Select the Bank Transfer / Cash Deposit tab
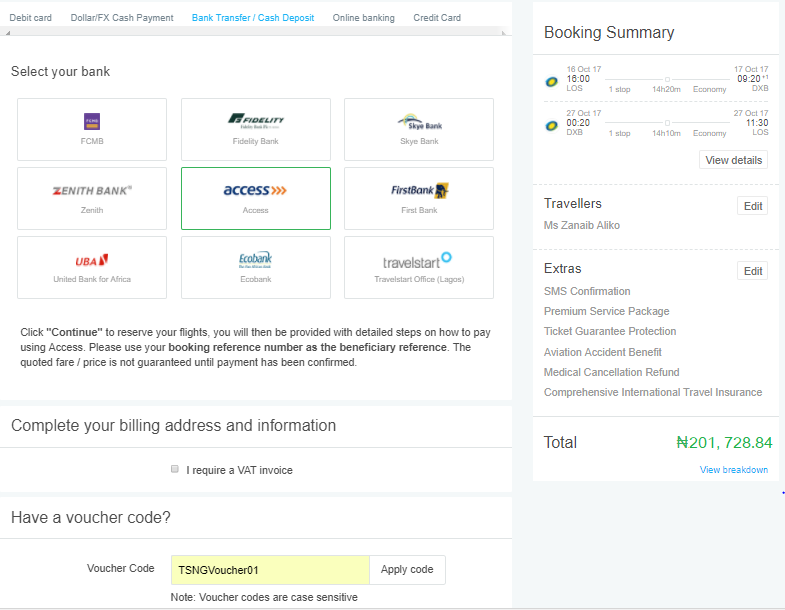Screen dimensions: 785x610 (x=253, y=18)
